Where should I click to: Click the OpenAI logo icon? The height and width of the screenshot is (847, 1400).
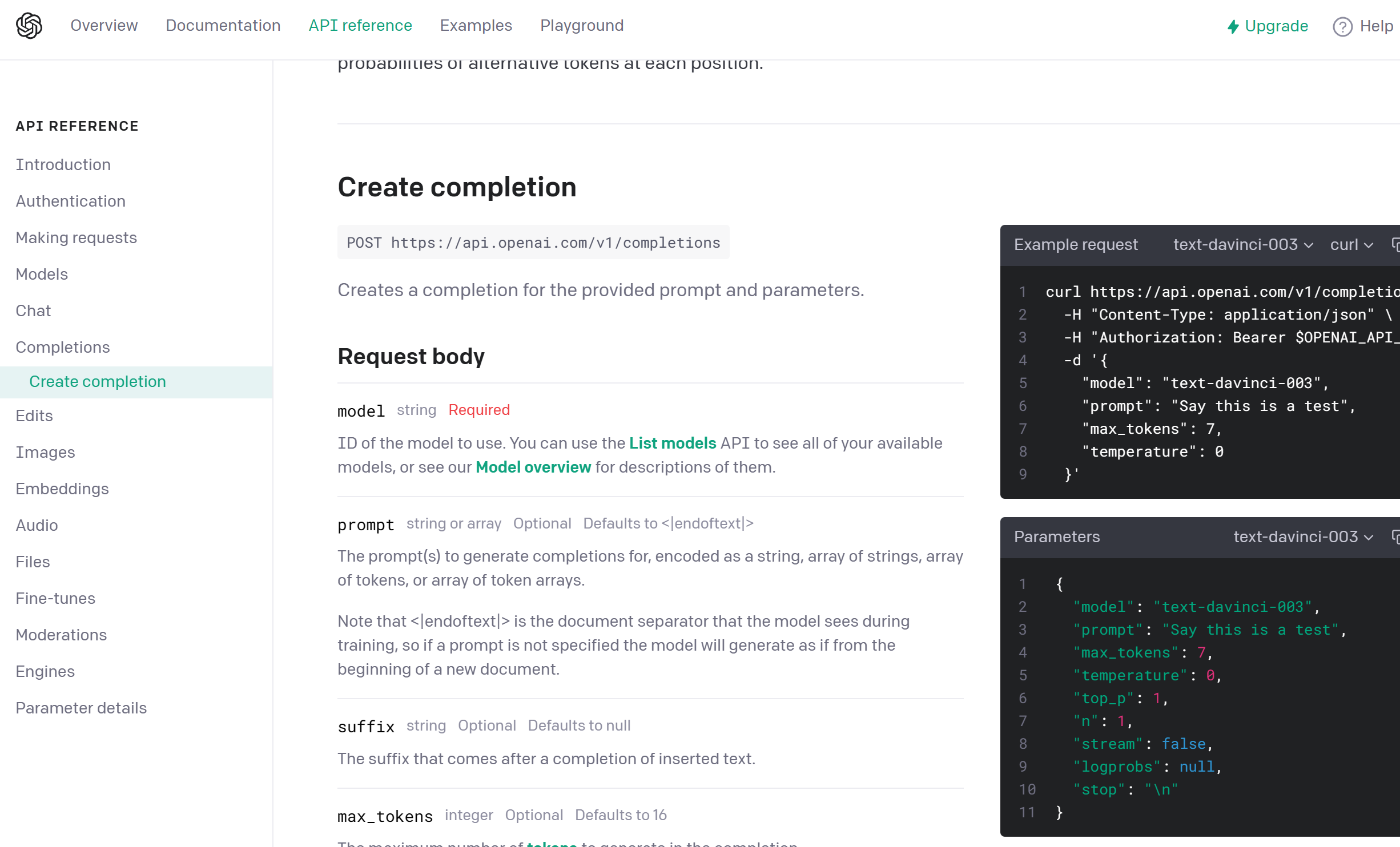(x=29, y=26)
